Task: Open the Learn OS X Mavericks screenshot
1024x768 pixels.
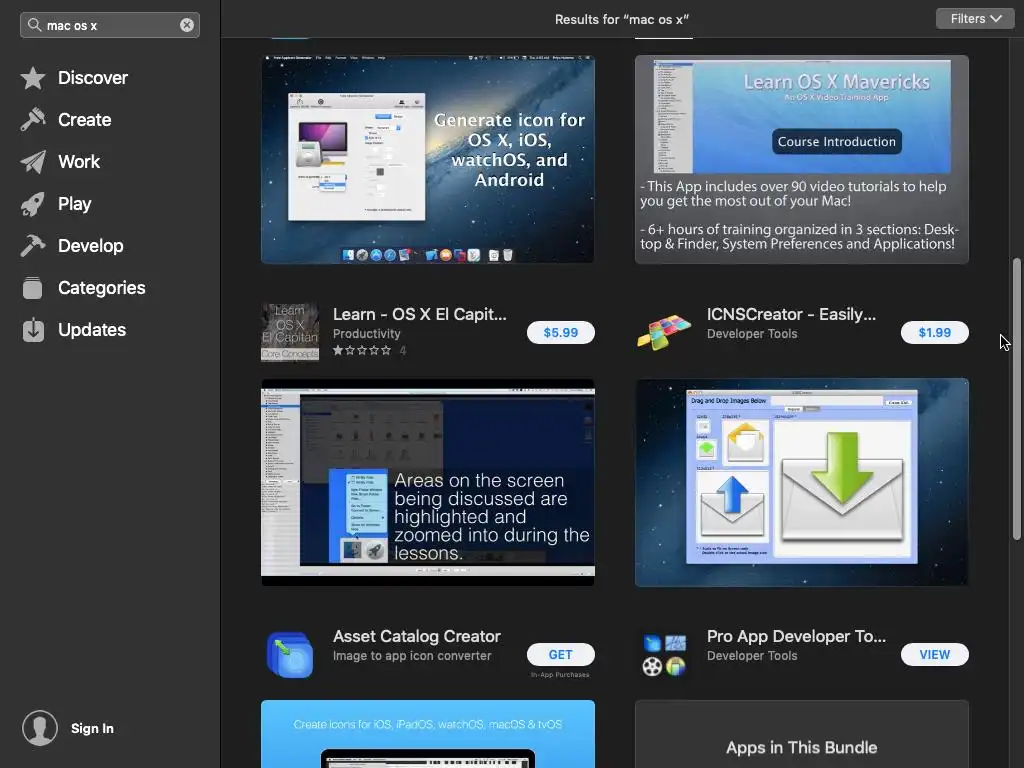Action: pyautogui.click(x=802, y=159)
